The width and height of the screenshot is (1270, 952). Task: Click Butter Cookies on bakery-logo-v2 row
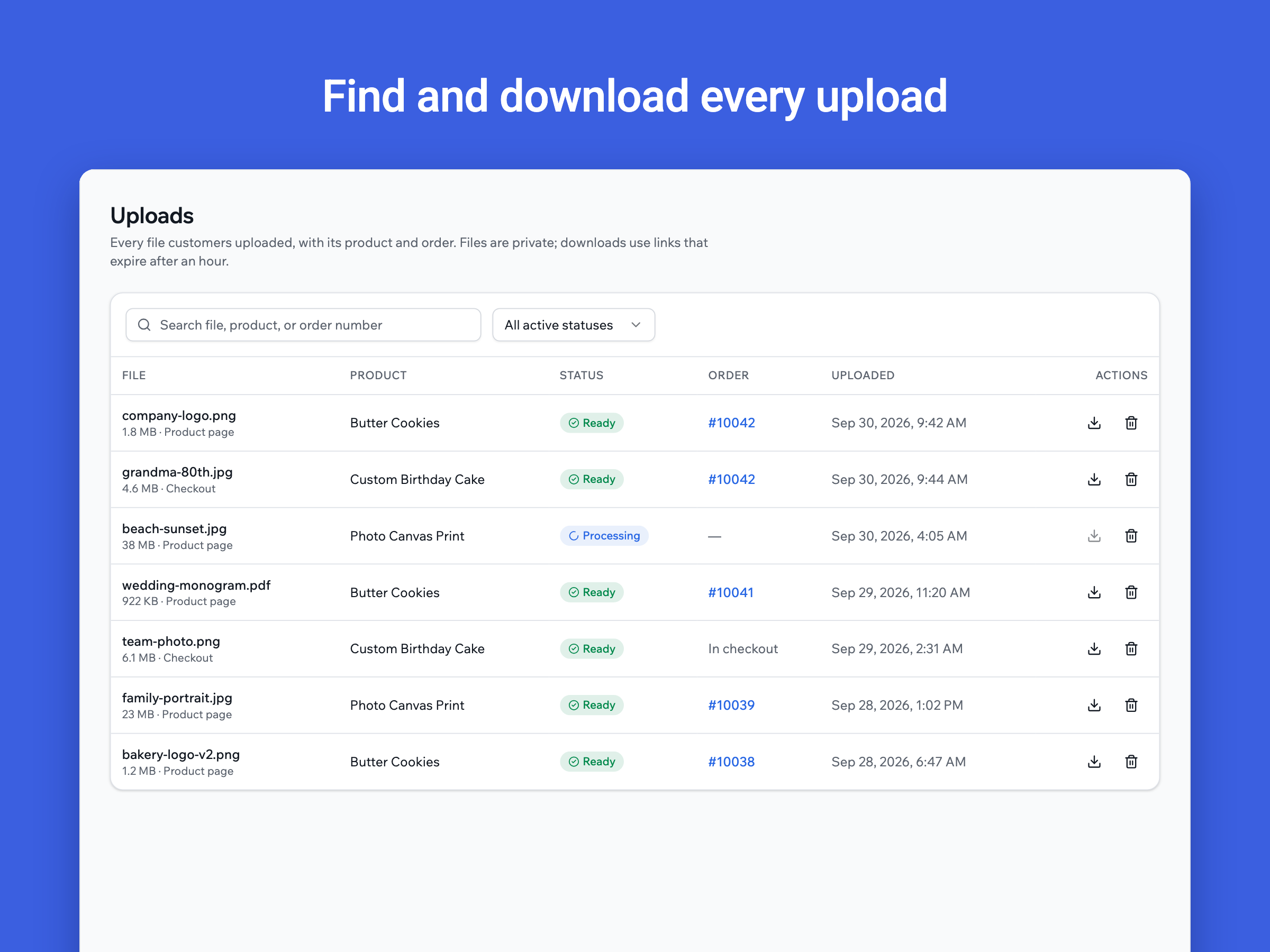pyautogui.click(x=394, y=762)
